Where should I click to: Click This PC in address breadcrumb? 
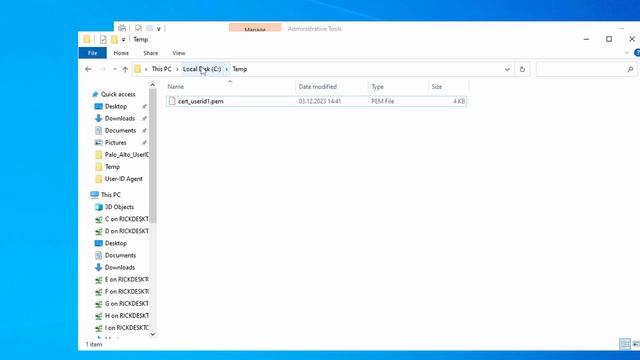tap(162, 69)
